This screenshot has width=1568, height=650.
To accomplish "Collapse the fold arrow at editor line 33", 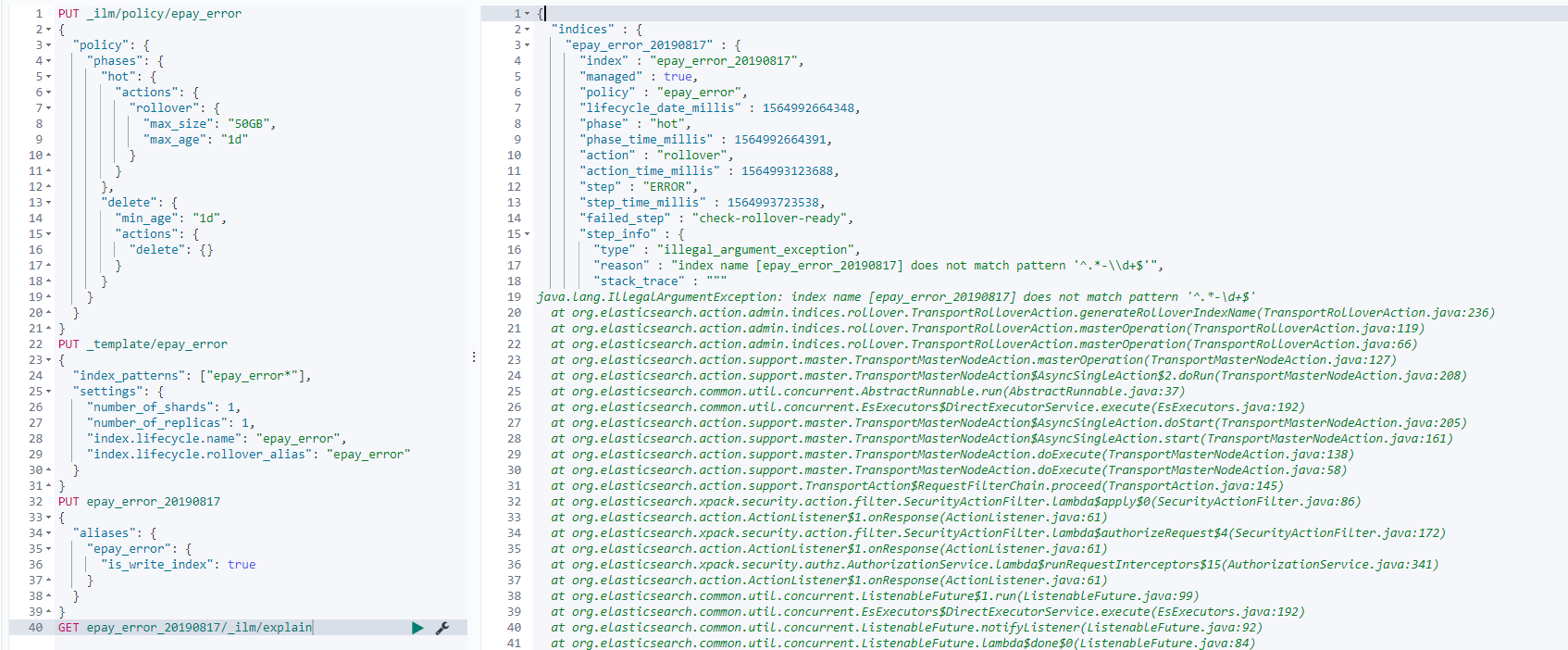I will click(48, 518).
